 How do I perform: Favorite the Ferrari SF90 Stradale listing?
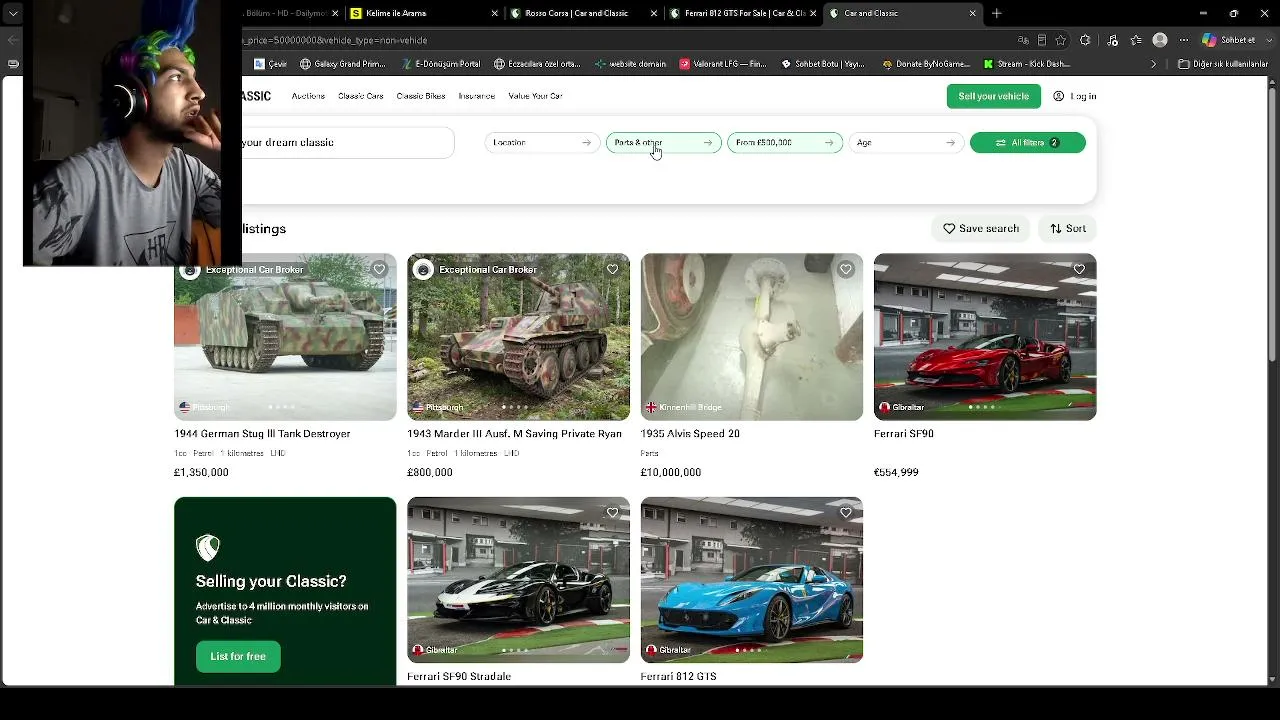point(612,512)
